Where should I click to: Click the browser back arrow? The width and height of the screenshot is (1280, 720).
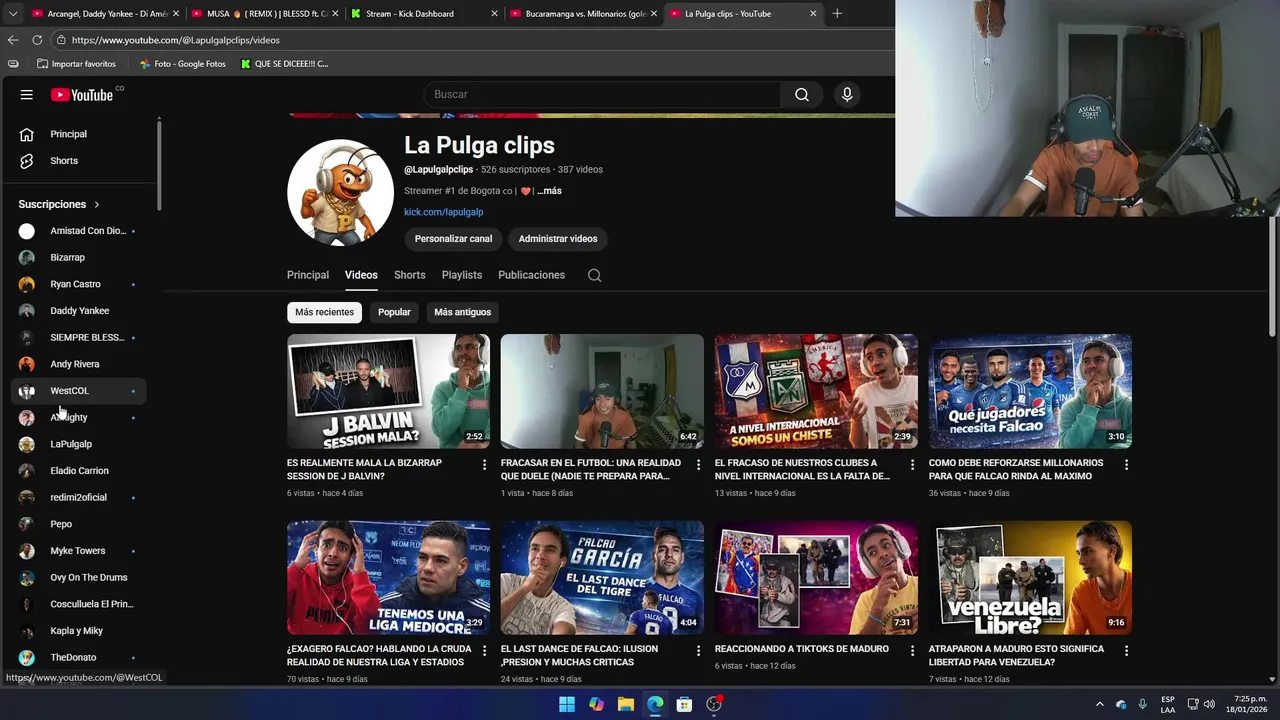click(x=13, y=40)
